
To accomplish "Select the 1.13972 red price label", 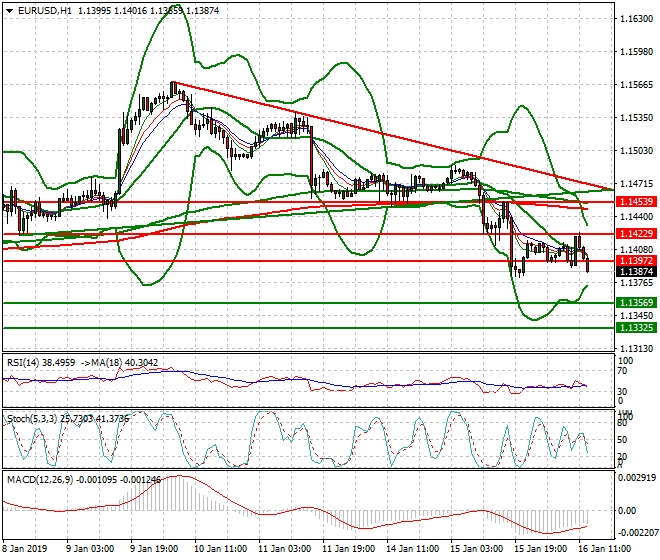I will click(636, 261).
